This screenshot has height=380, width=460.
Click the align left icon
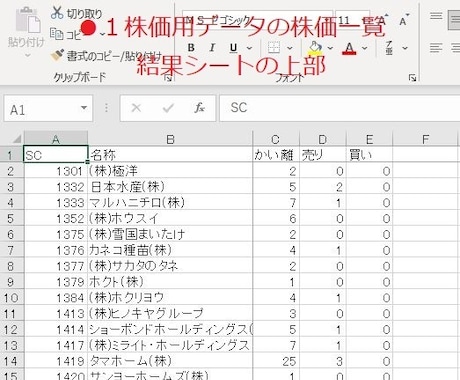pos(436,48)
